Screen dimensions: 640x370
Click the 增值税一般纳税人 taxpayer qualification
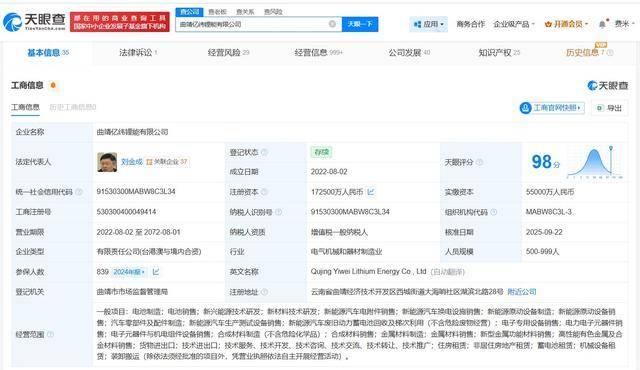click(x=339, y=232)
